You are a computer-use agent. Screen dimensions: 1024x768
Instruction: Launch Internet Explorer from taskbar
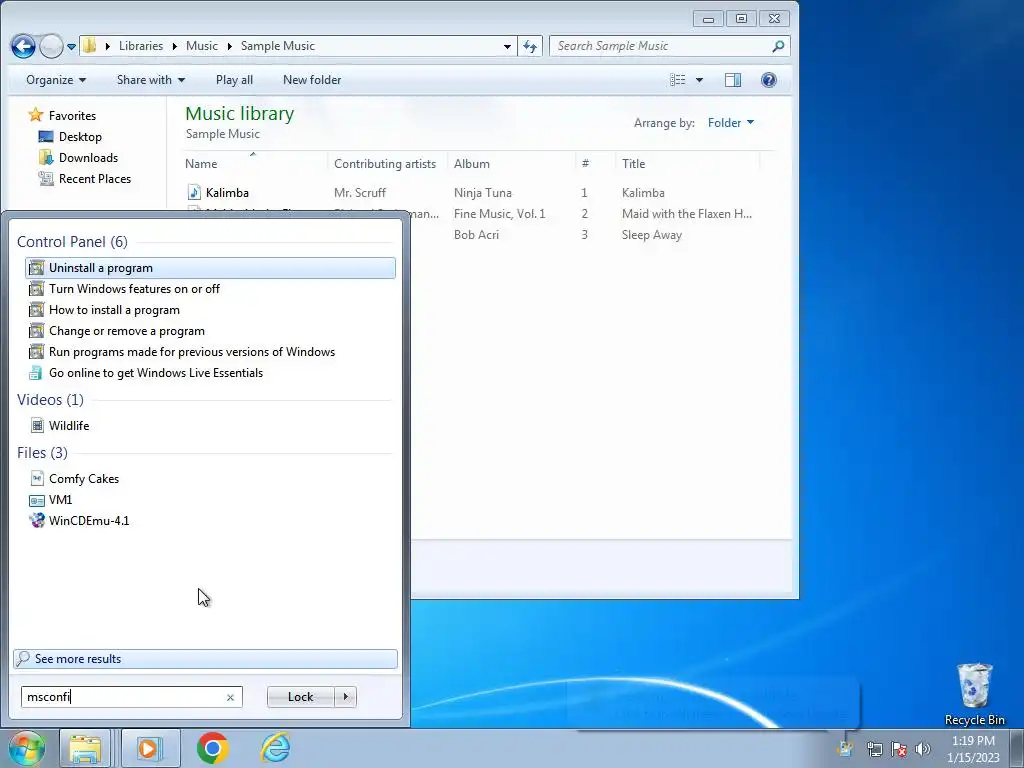(275, 748)
